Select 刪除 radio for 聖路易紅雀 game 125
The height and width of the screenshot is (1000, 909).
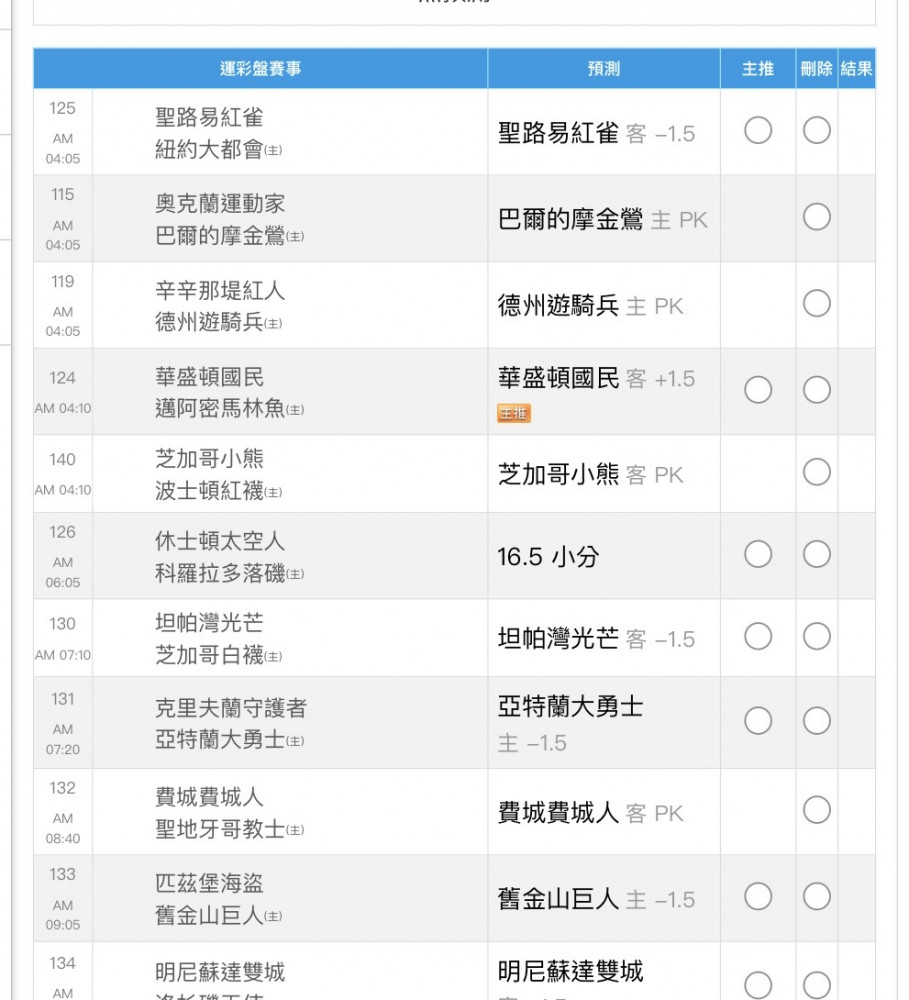(817, 131)
